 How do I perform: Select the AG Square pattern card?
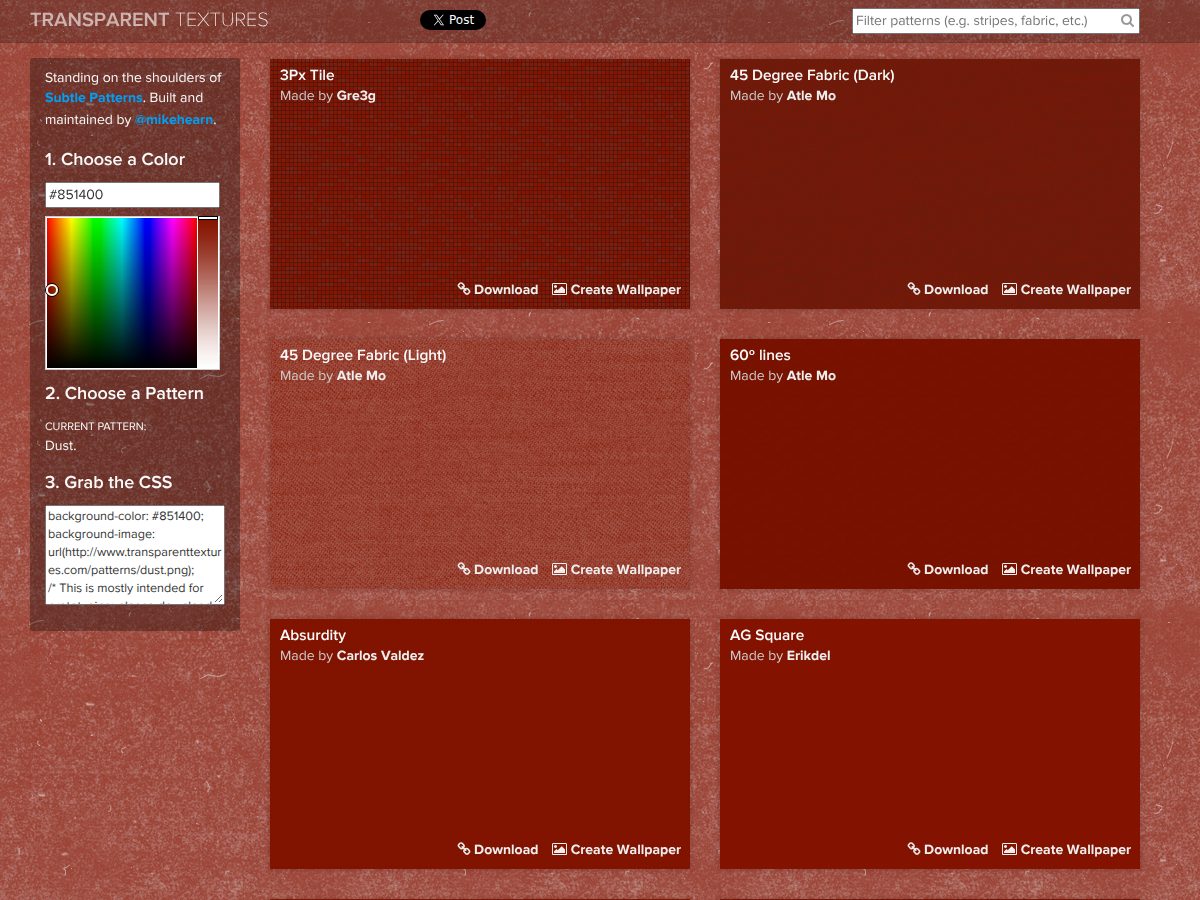click(x=930, y=744)
